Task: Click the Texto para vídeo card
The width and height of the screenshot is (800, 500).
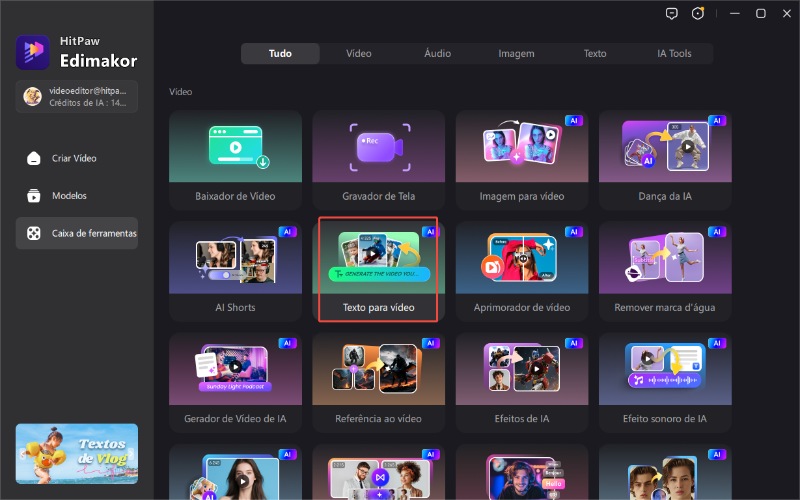Action: (378, 271)
